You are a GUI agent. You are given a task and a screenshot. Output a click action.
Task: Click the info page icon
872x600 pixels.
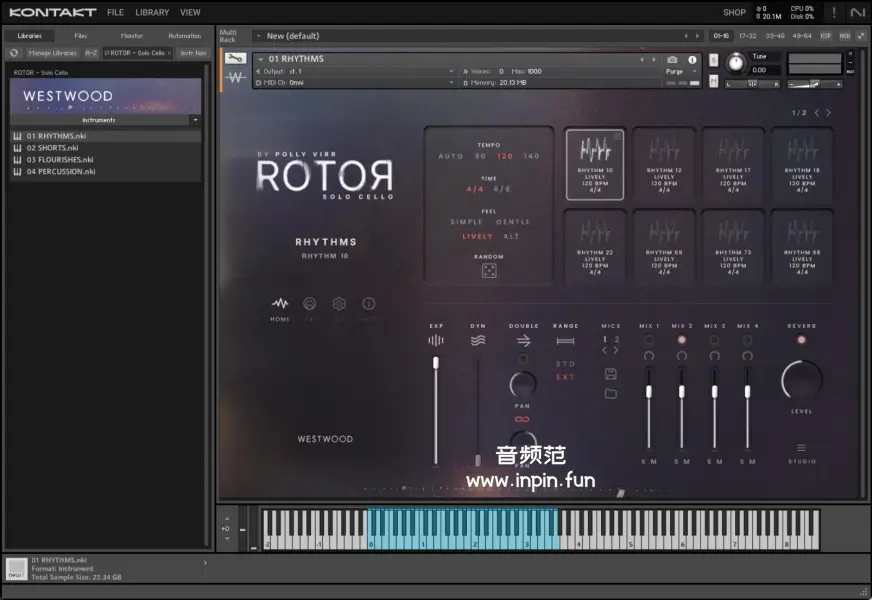[368, 304]
